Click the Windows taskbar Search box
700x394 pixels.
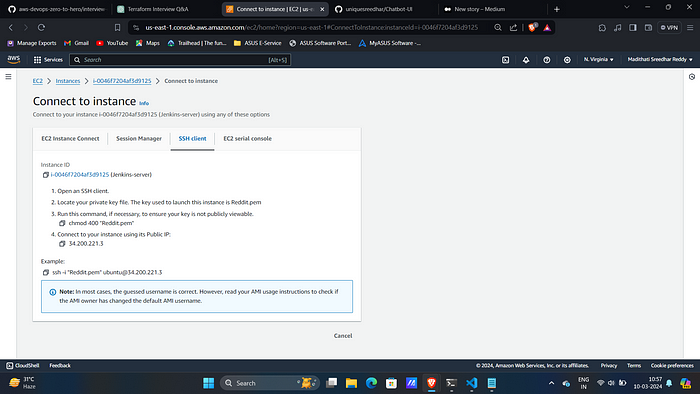tap(270, 383)
